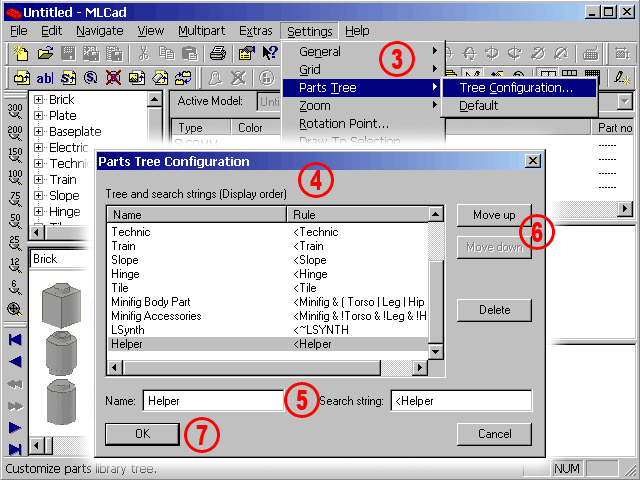640x480 pixels.
Task: Click the Open file folder icon
Action: (x=45, y=53)
